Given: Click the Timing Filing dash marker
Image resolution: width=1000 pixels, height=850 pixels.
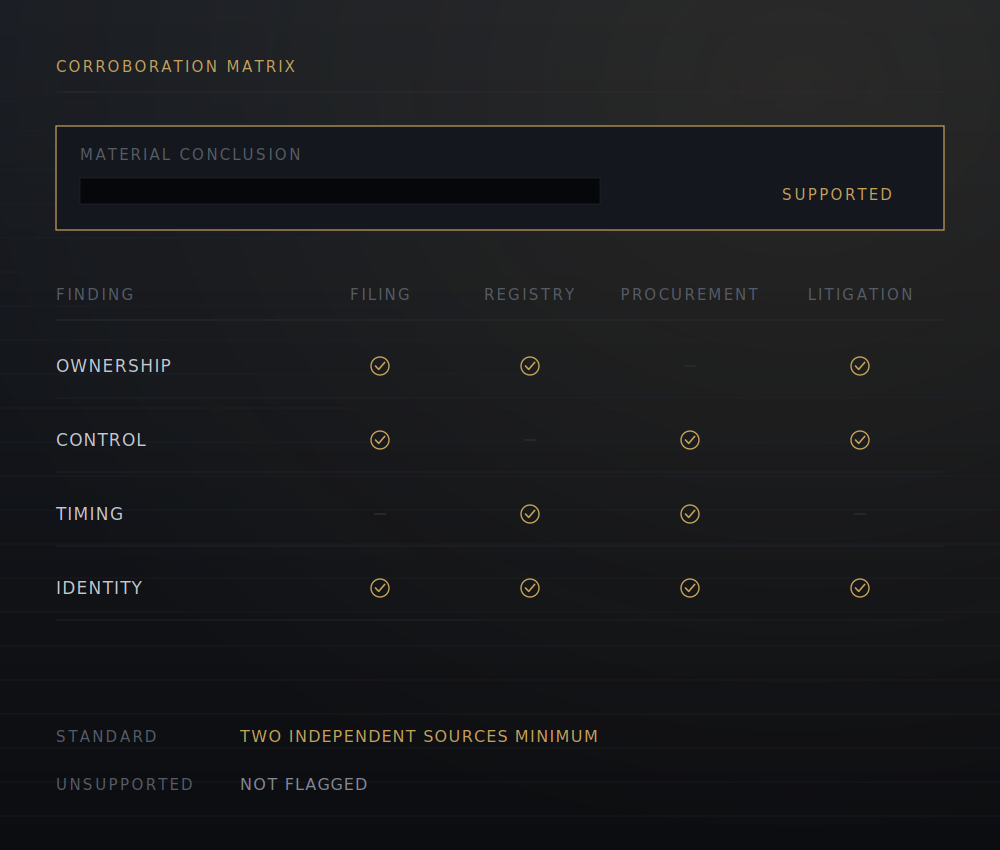Looking at the screenshot, I should coord(380,514).
